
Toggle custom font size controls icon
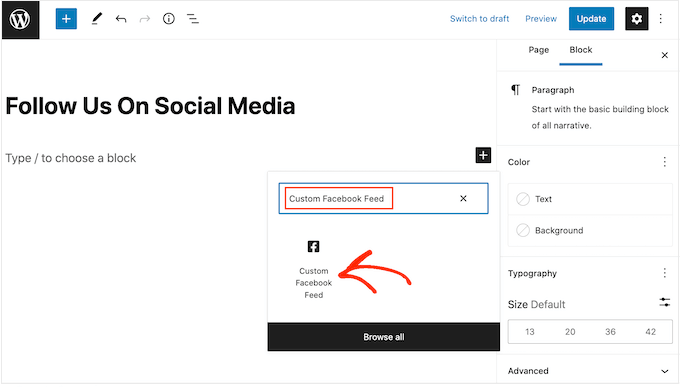pos(664,302)
